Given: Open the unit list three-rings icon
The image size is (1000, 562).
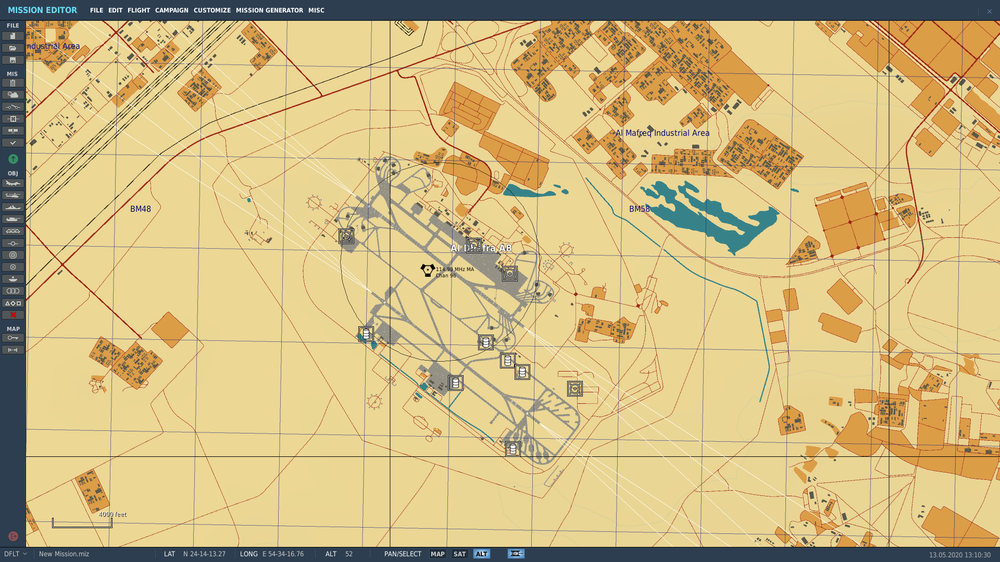Looking at the screenshot, I should pyautogui.click(x=13, y=291).
